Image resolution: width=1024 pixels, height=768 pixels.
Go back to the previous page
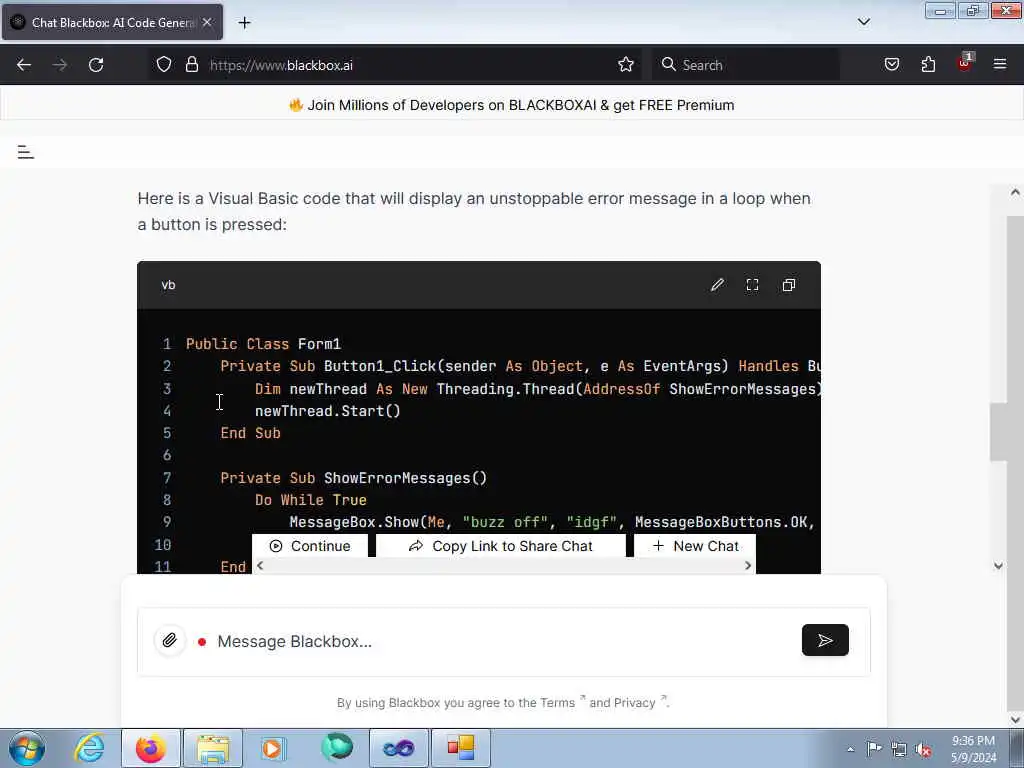coord(24,65)
